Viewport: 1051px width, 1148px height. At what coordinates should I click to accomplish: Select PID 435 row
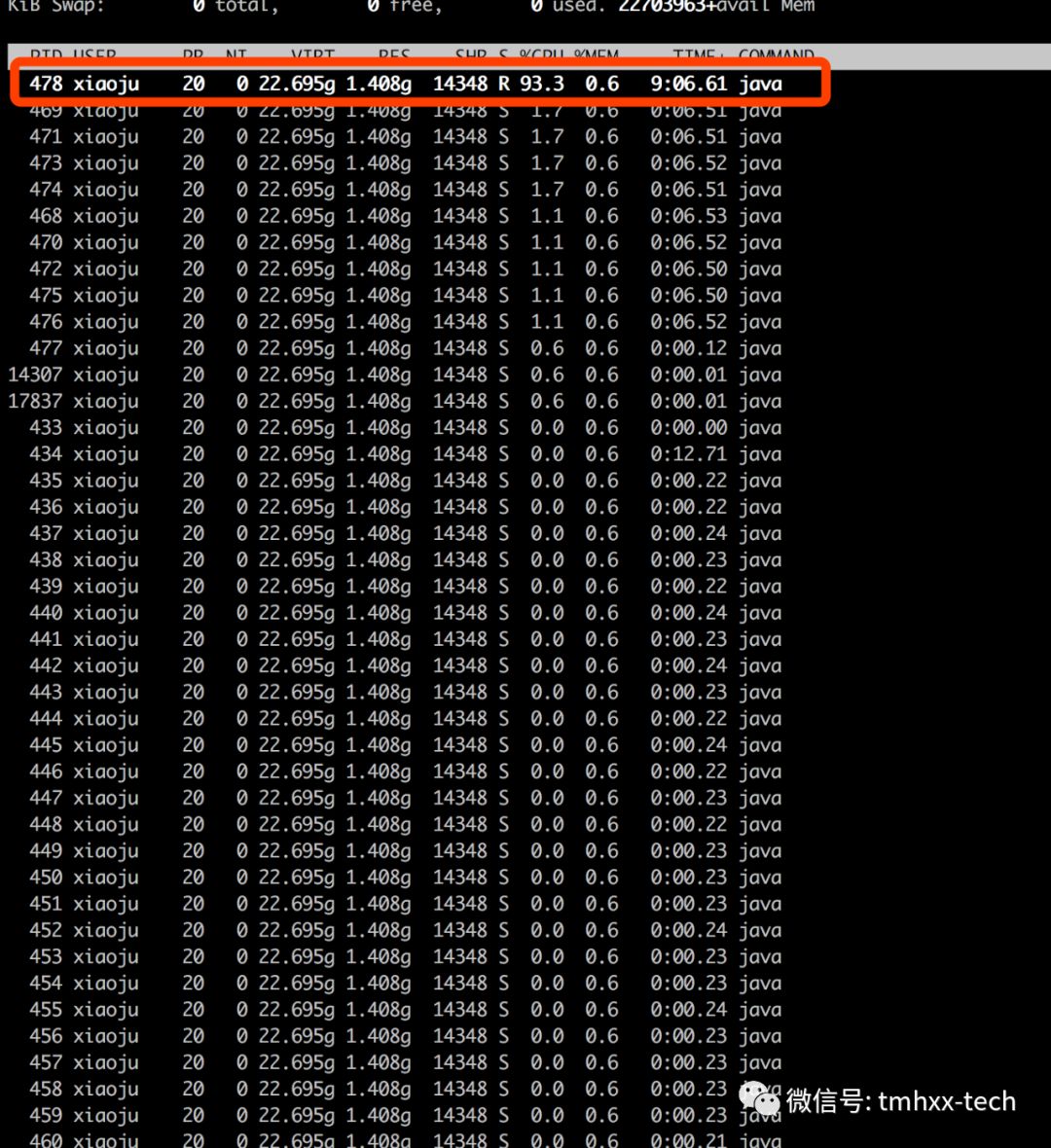pyautogui.click(x=46, y=481)
